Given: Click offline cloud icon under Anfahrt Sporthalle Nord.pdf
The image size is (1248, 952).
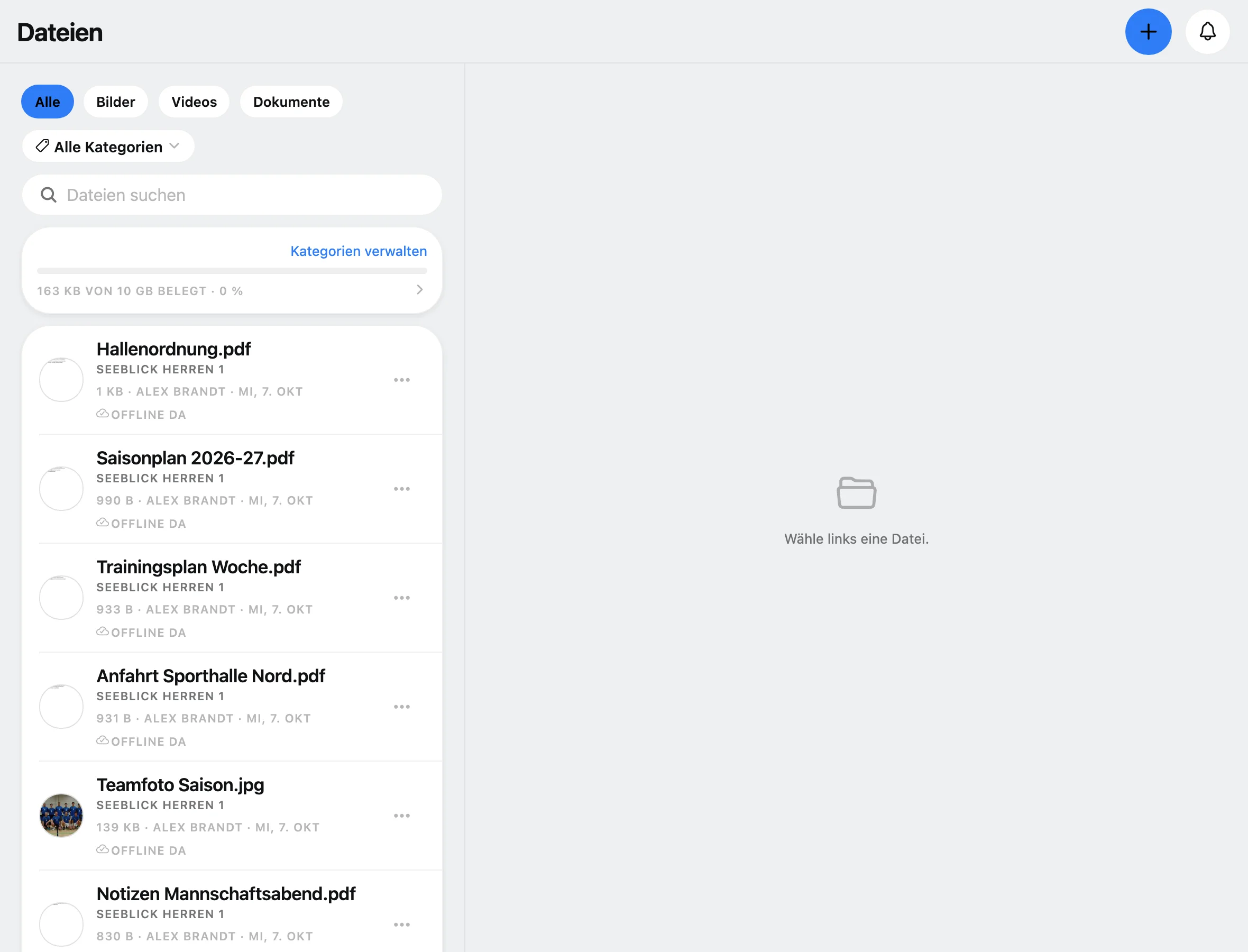Looking at the screenshot, I should click(103, 740).
